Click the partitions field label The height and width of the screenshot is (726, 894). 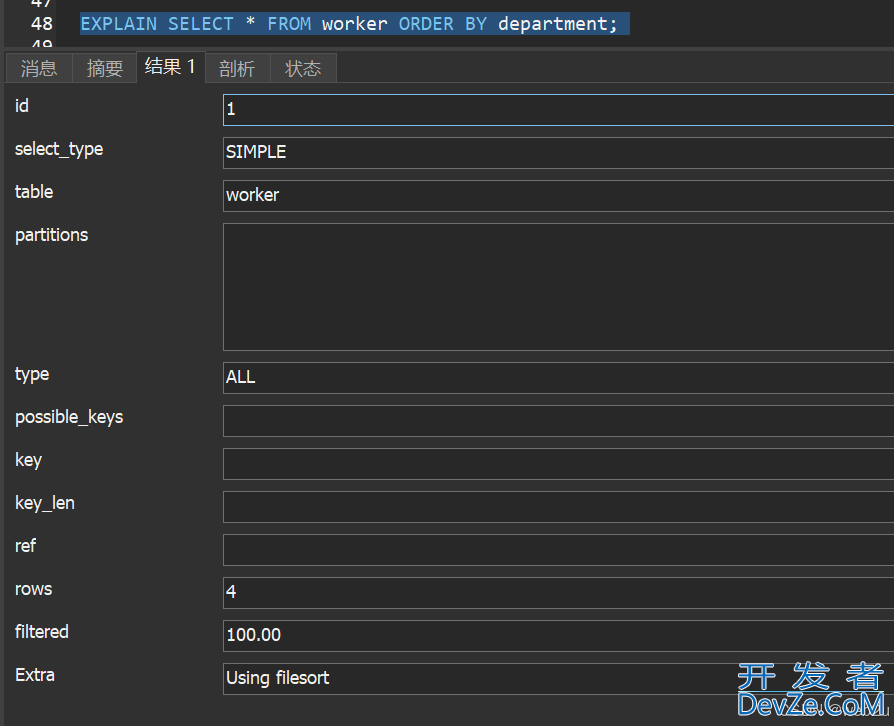(52, 235)
